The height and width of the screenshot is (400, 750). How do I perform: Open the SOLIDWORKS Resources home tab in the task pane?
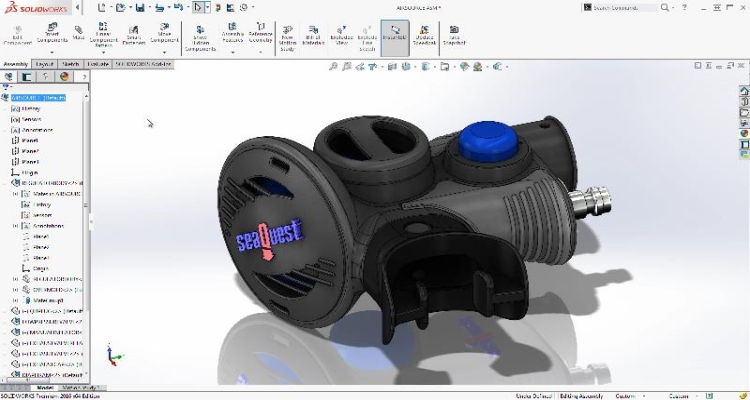744,91
